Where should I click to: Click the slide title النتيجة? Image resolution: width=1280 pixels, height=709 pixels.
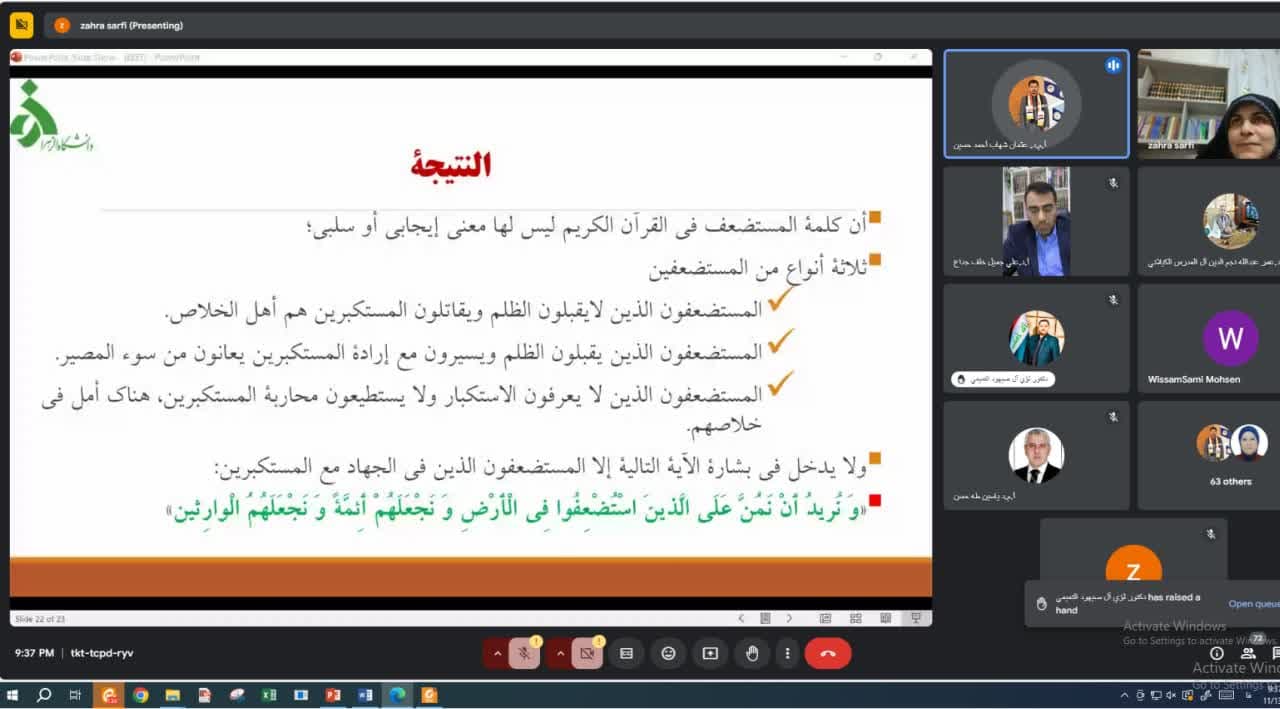pos(451,164)
